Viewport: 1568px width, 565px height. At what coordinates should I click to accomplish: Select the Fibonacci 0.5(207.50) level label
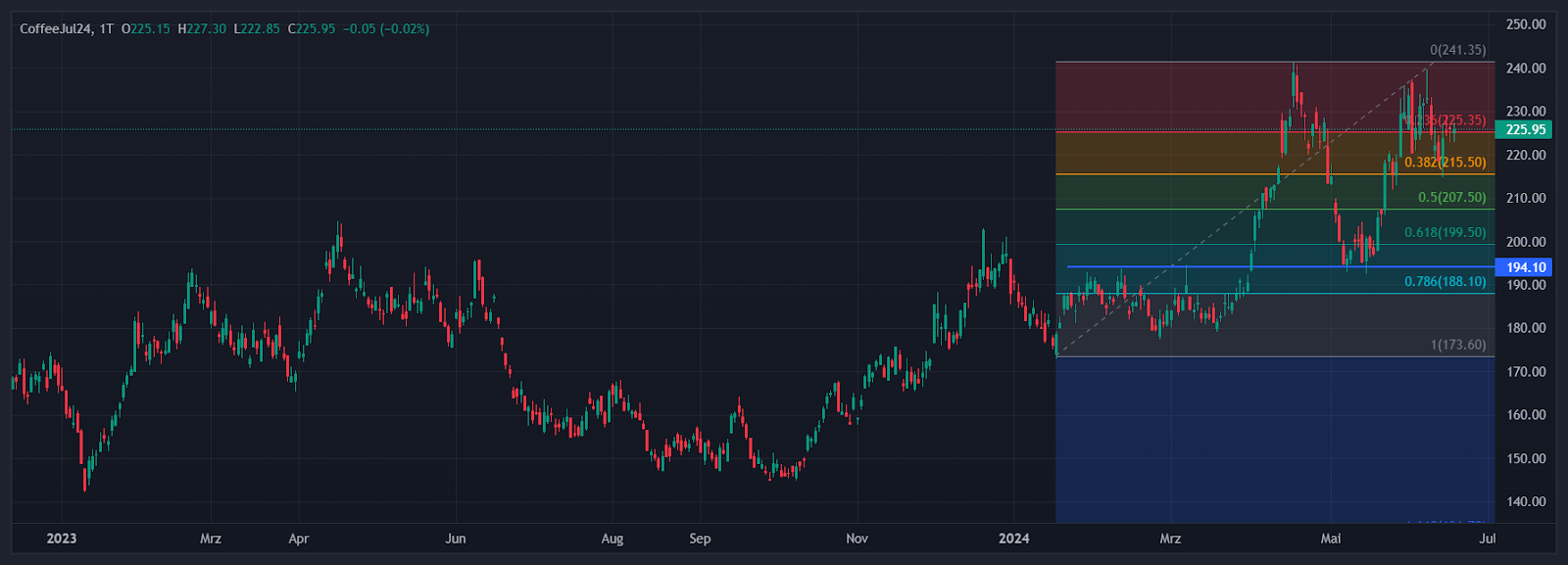pos(1451,198)
